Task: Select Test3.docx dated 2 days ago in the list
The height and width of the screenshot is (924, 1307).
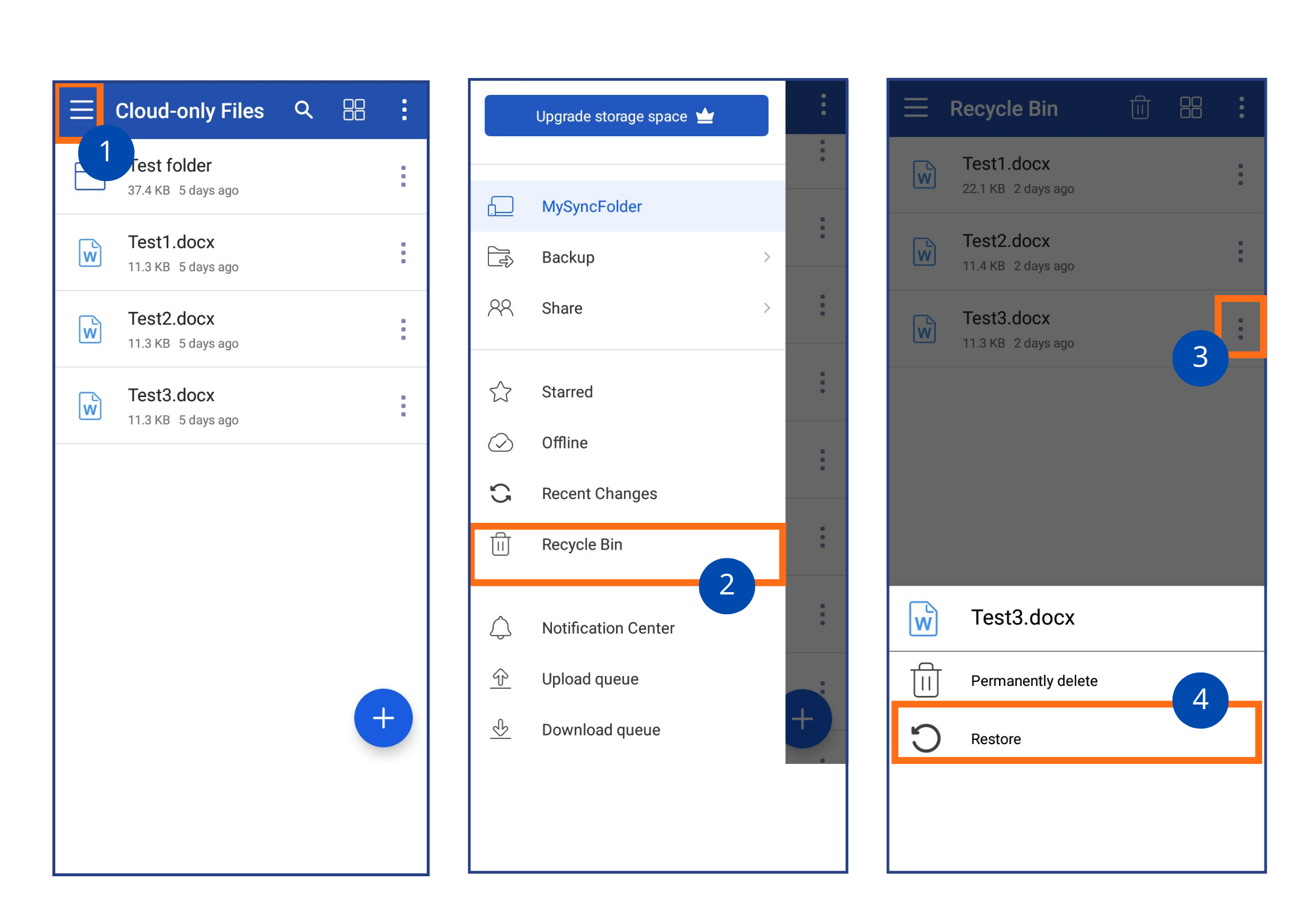Action: [1076, 329]
